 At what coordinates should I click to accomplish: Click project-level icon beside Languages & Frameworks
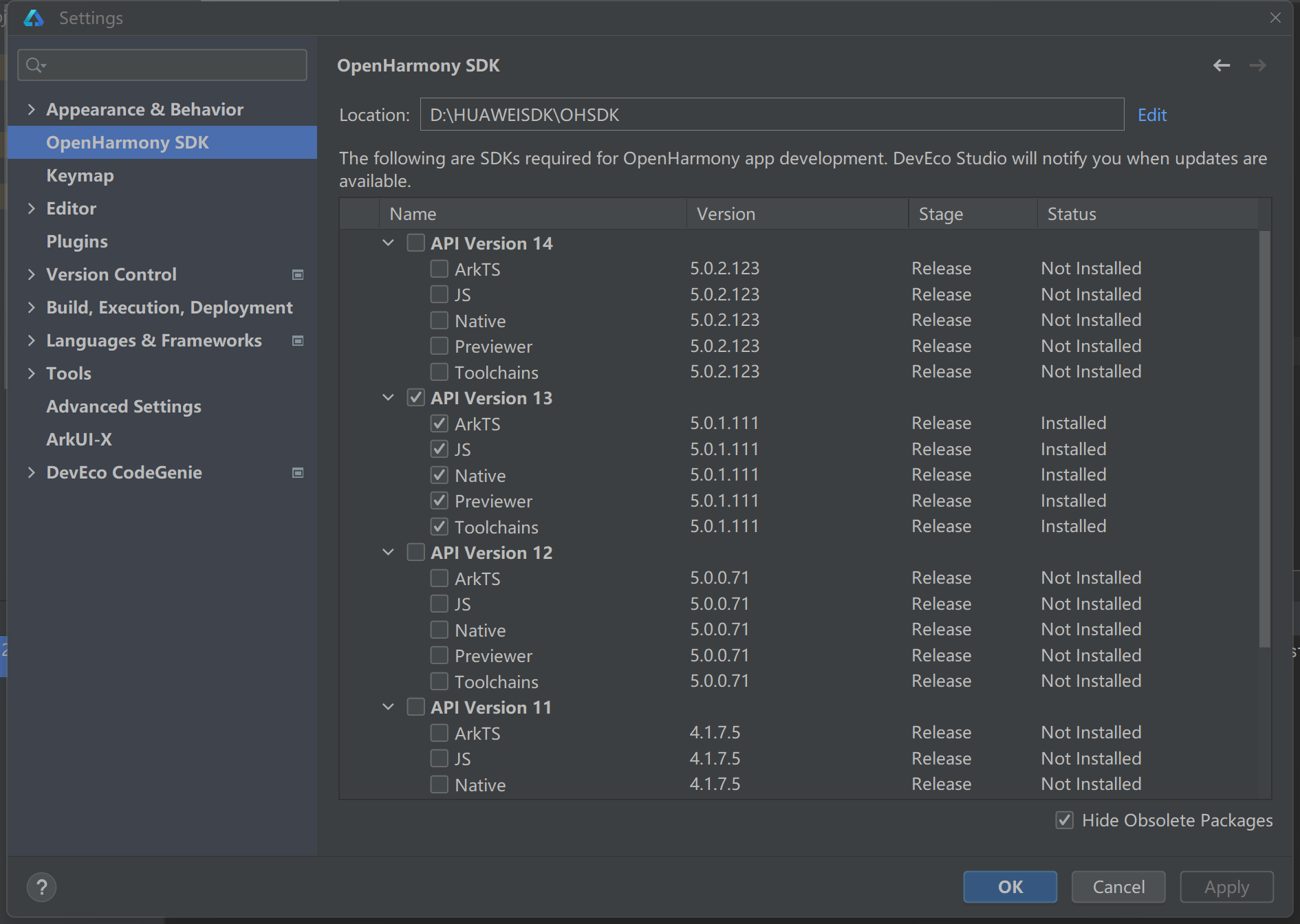298,341
